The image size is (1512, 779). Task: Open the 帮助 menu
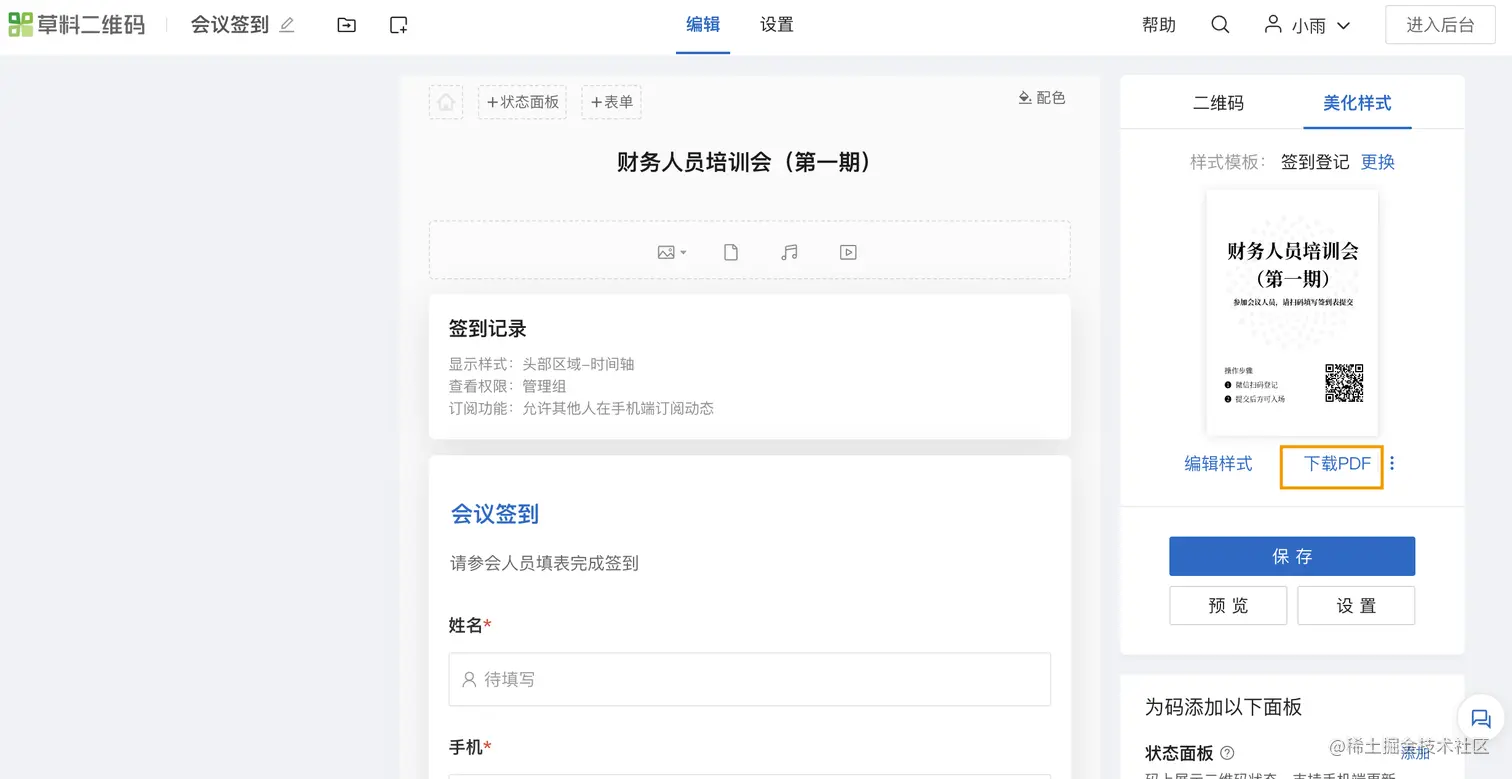[x=1159, y=25]
